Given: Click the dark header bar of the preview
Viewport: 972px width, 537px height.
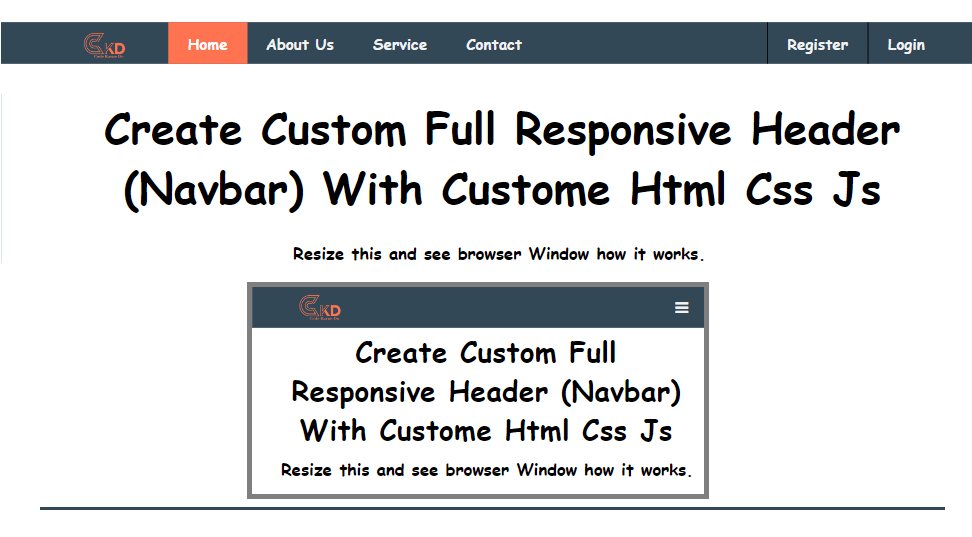Looking at the screenshot, I should pos(500,308).
